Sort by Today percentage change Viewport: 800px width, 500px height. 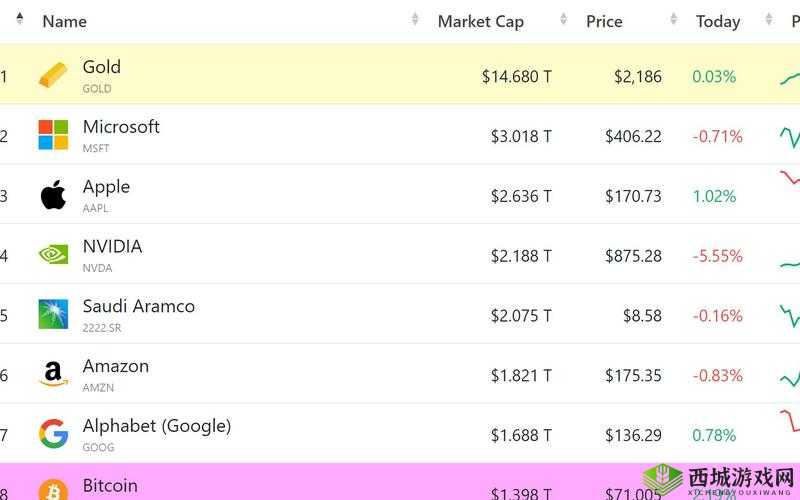(718, 21)
